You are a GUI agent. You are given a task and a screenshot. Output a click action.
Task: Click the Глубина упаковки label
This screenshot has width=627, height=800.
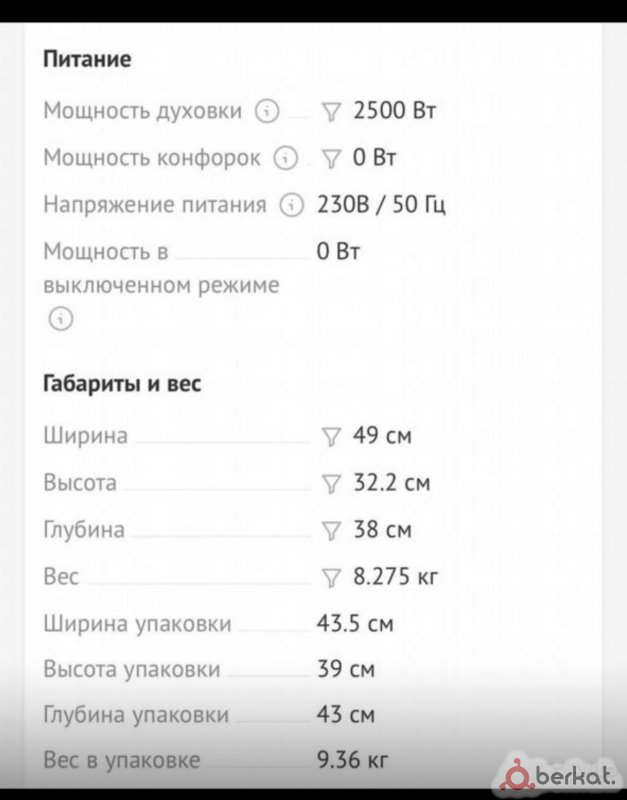tap(136, 715)
